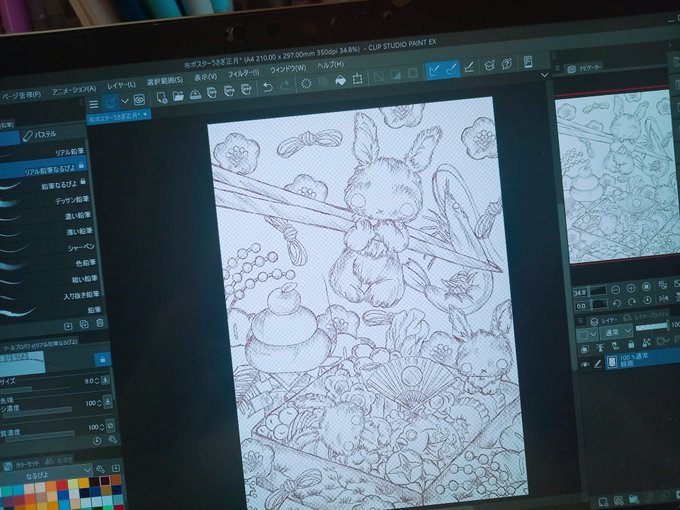Click zoom out in Navigator panel
This screenshot has height=510, width=680.
coord(615,290)
